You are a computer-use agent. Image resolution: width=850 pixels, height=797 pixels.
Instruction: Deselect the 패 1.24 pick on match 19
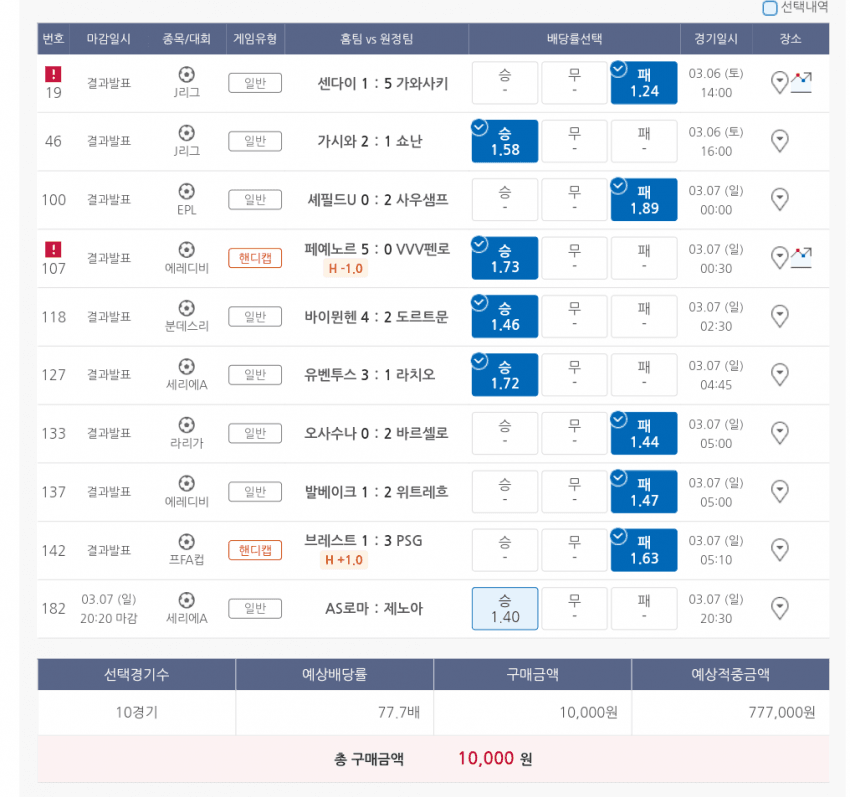644,83
